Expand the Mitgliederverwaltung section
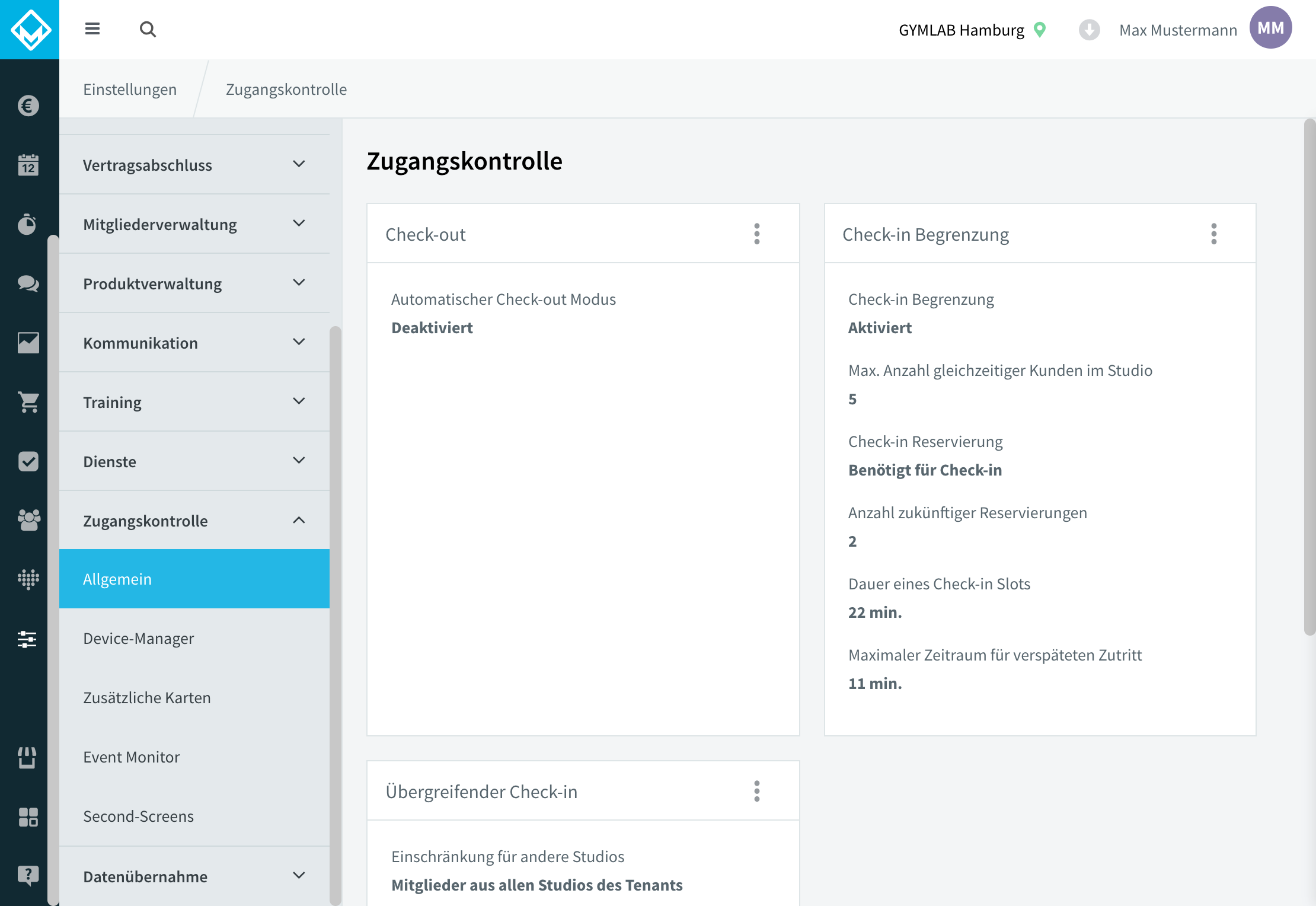This screenshot has width=1316, height=906. [x=194, y=224]
